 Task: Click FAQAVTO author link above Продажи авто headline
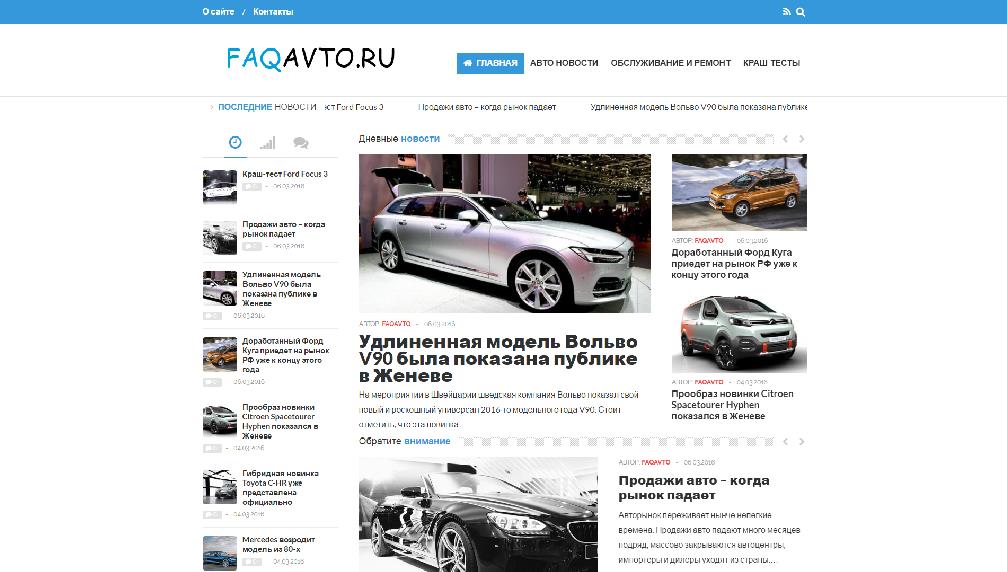click(x=655, y=462)
